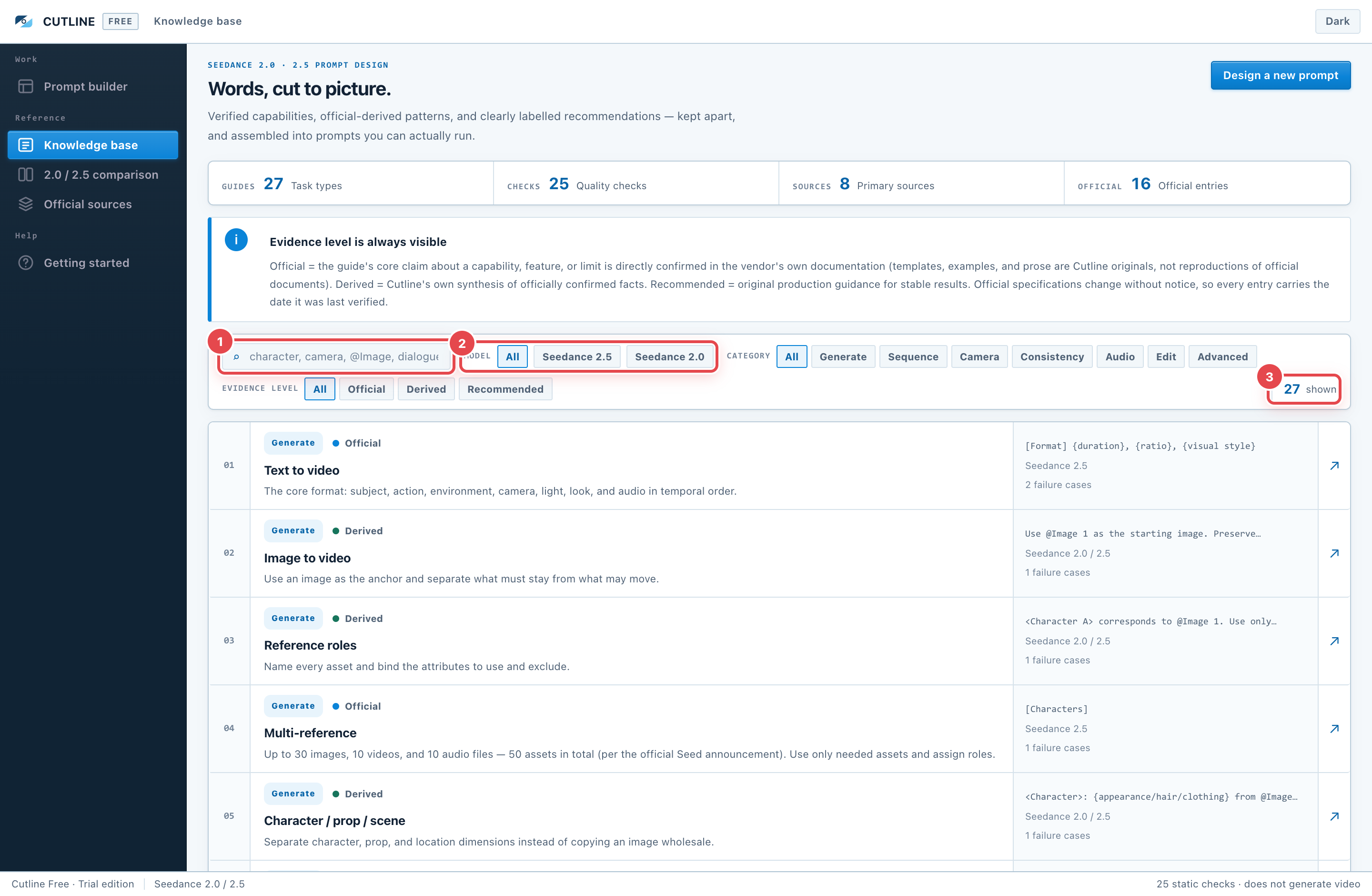1372x896 pixels.
Task: Open Image to video via arrow icon
Action: [1334, 553]
